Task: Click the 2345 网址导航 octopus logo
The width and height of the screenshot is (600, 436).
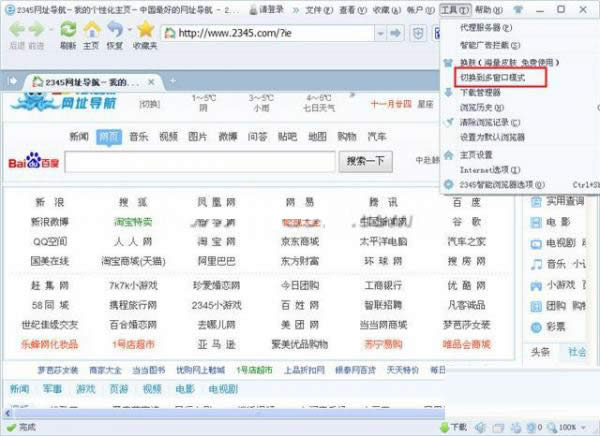Action: (x=64, y=101)
